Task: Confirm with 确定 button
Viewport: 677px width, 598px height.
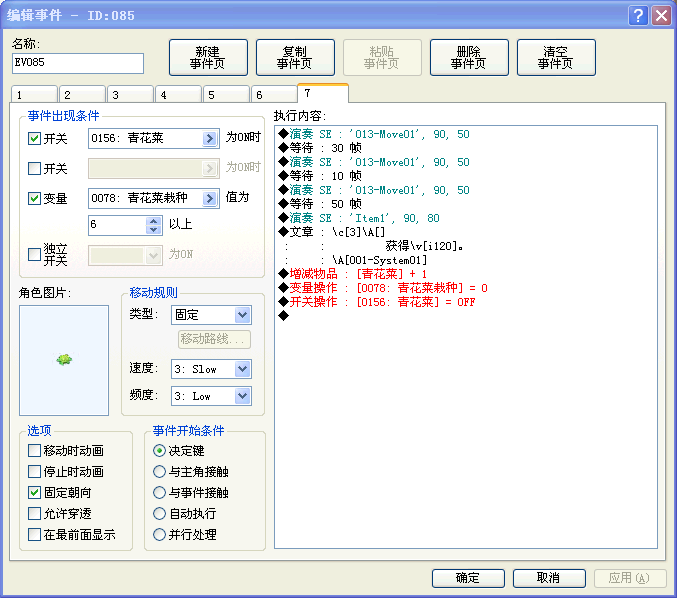Action: [468, 578]
